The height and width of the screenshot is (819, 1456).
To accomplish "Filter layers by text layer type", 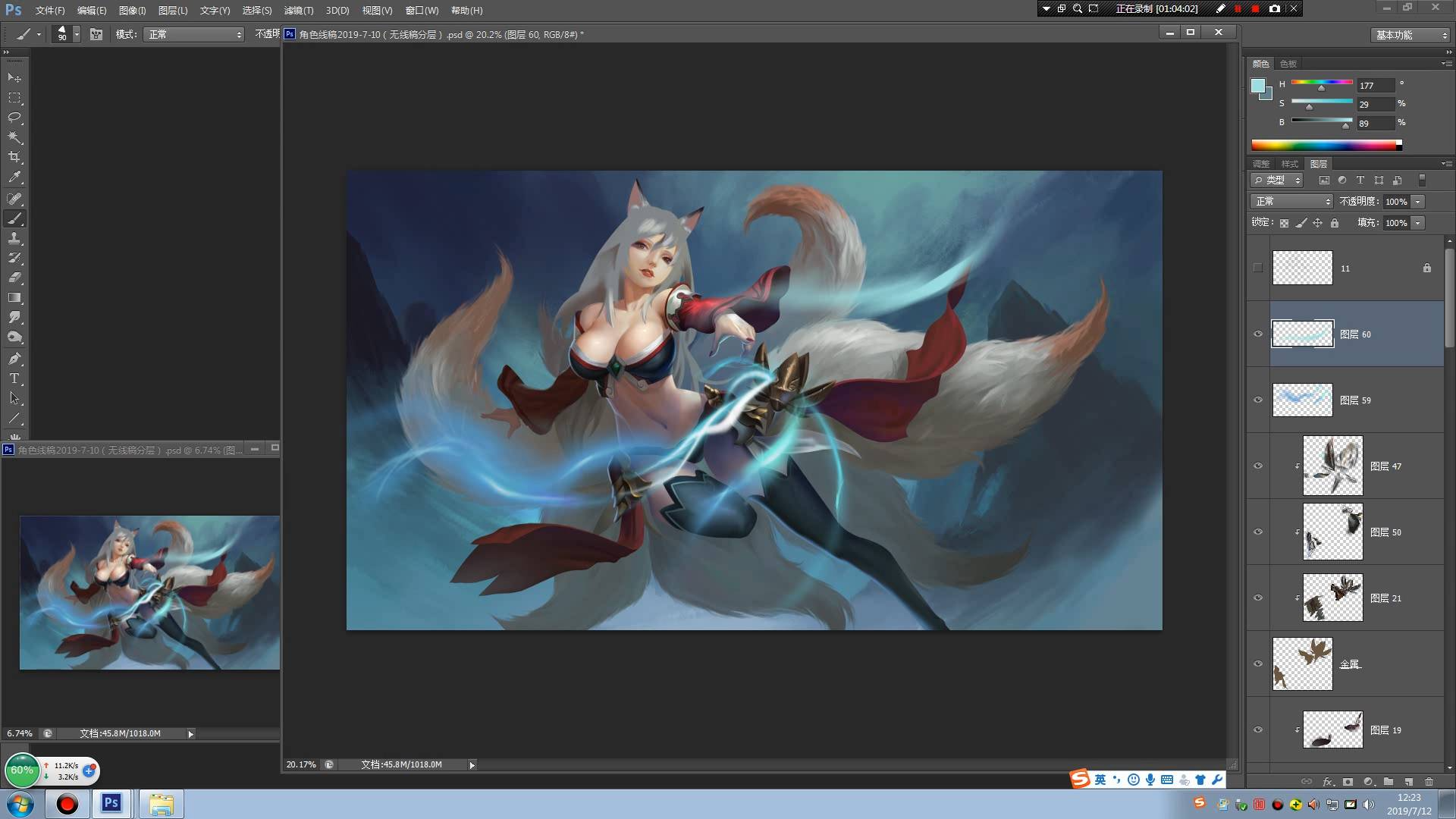I will (1360, 180).
